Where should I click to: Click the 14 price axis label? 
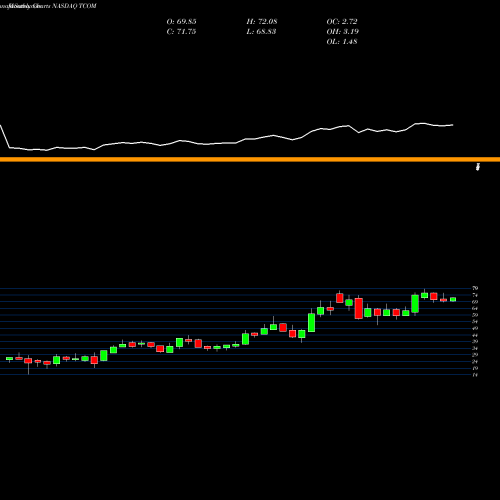tap(475, 375)
